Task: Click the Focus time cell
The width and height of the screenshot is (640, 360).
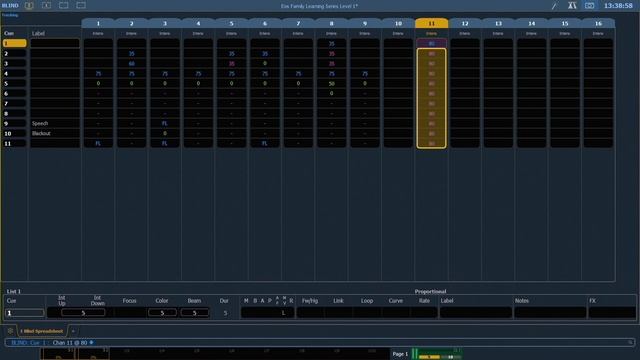Action: 129,313
